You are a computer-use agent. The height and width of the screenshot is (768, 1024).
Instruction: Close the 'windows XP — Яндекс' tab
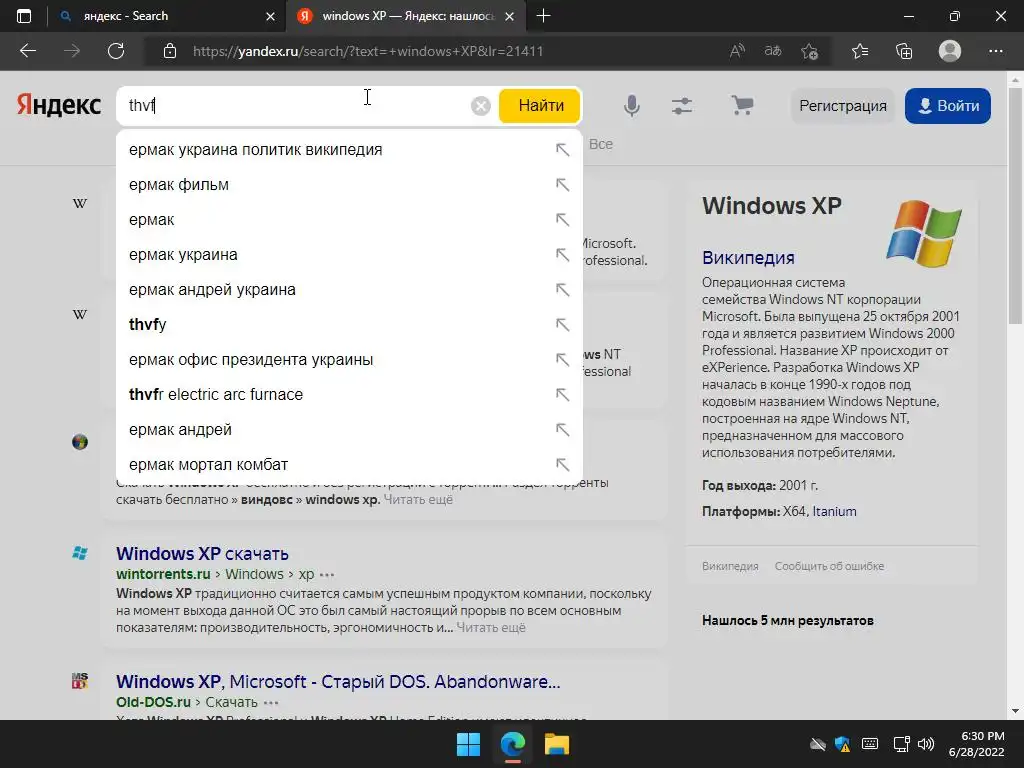[510, 16]
